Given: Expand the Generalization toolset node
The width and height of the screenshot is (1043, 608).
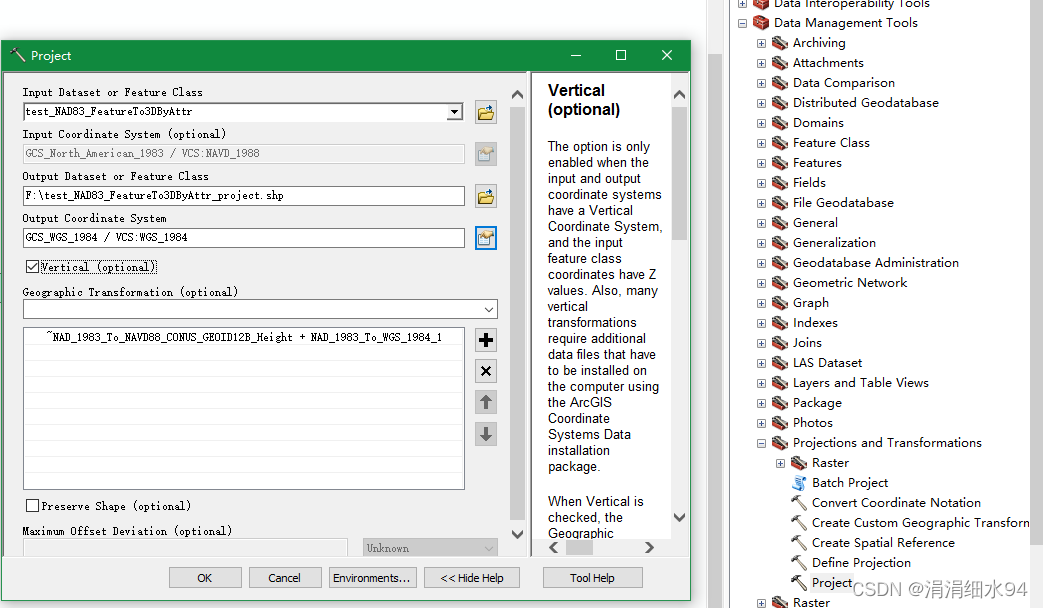Looking at the screenshot, I should click(x=762, y=243).
